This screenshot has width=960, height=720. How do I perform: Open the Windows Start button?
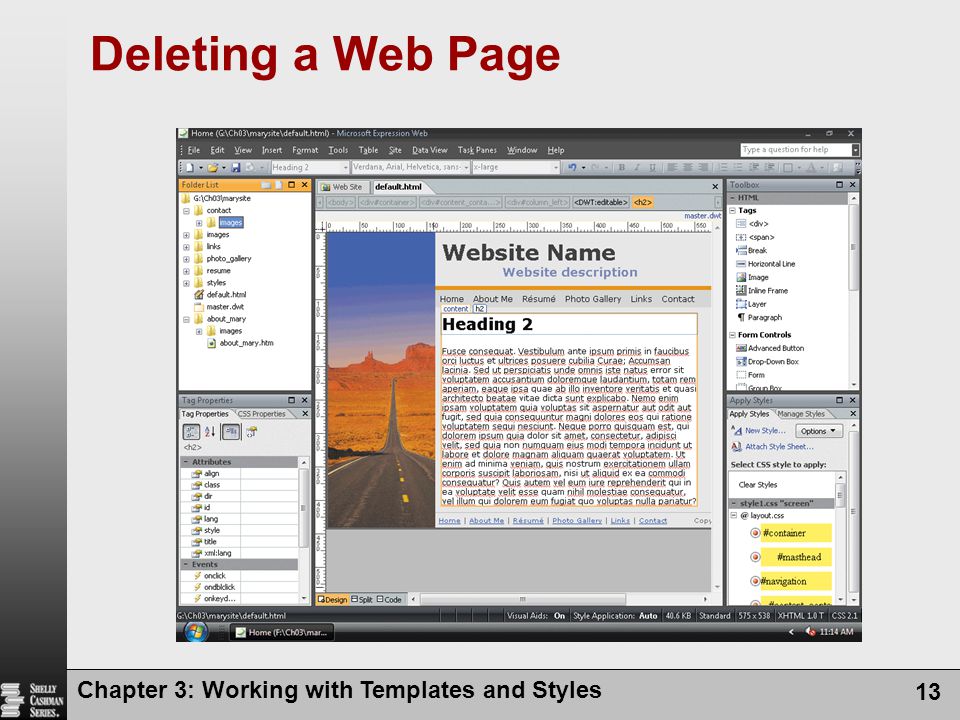195,631
